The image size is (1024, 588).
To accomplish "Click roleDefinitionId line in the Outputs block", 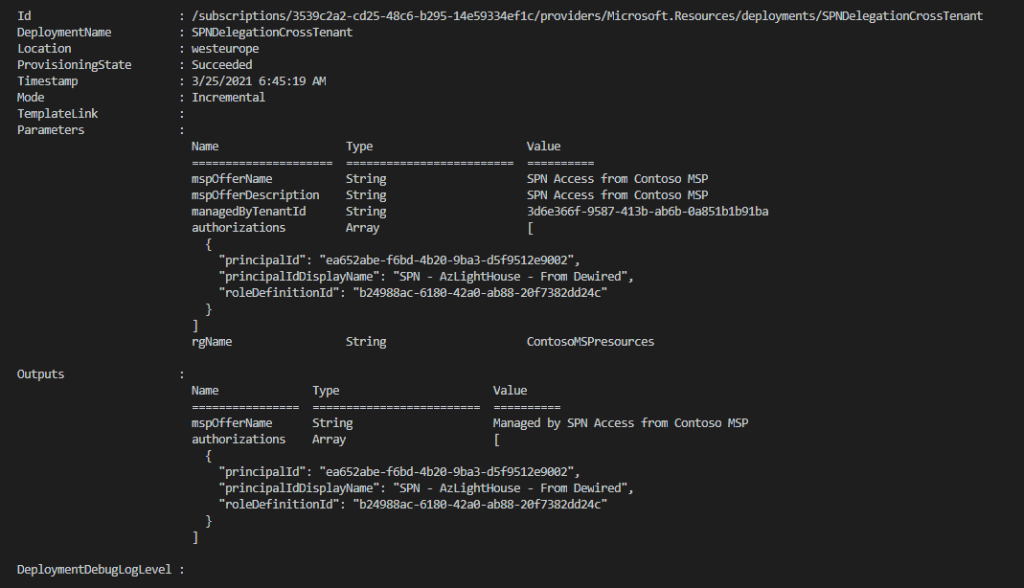I will coord(413,504).
